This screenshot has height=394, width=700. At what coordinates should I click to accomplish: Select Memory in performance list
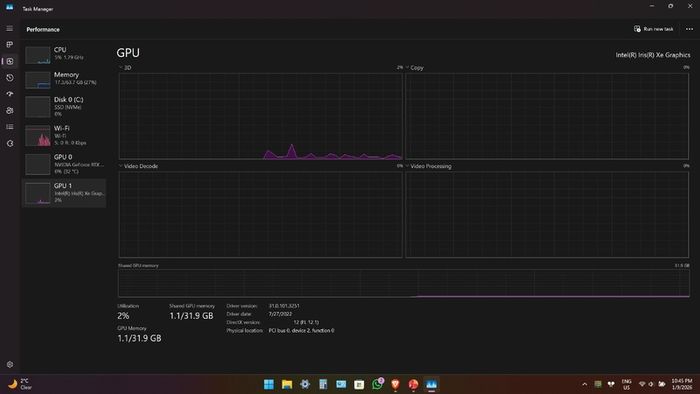(x=64, y=79)
